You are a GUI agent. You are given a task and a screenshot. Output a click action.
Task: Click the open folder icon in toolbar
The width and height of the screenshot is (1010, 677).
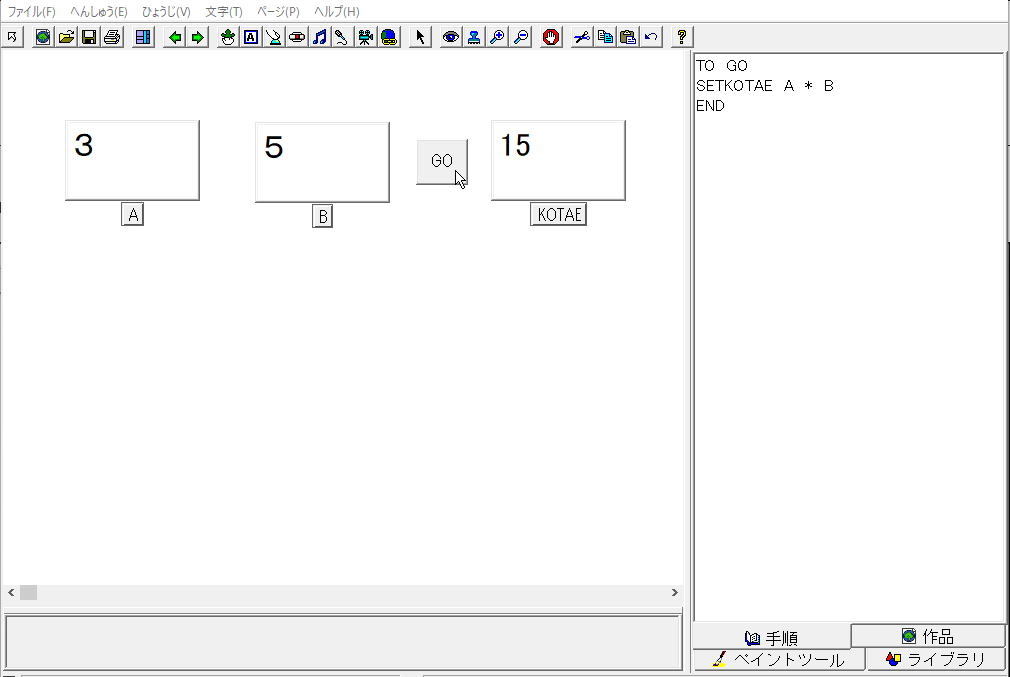[x=66, y=37]
